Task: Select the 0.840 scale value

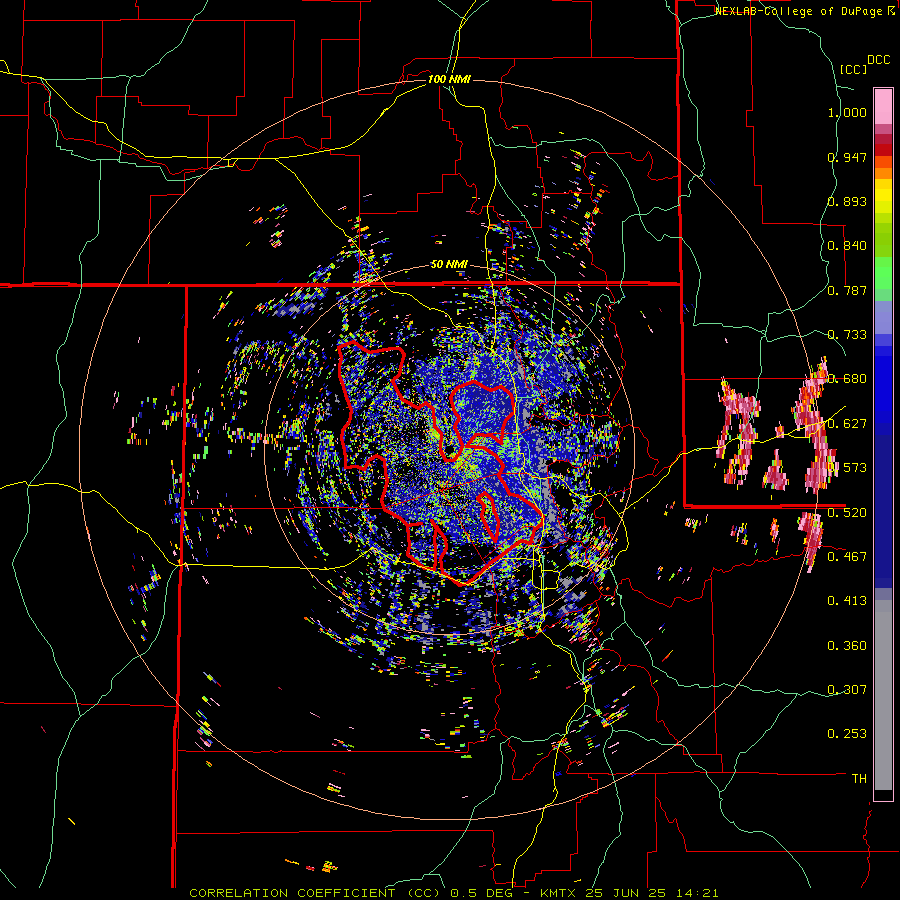Action: [x=847, y=246]
